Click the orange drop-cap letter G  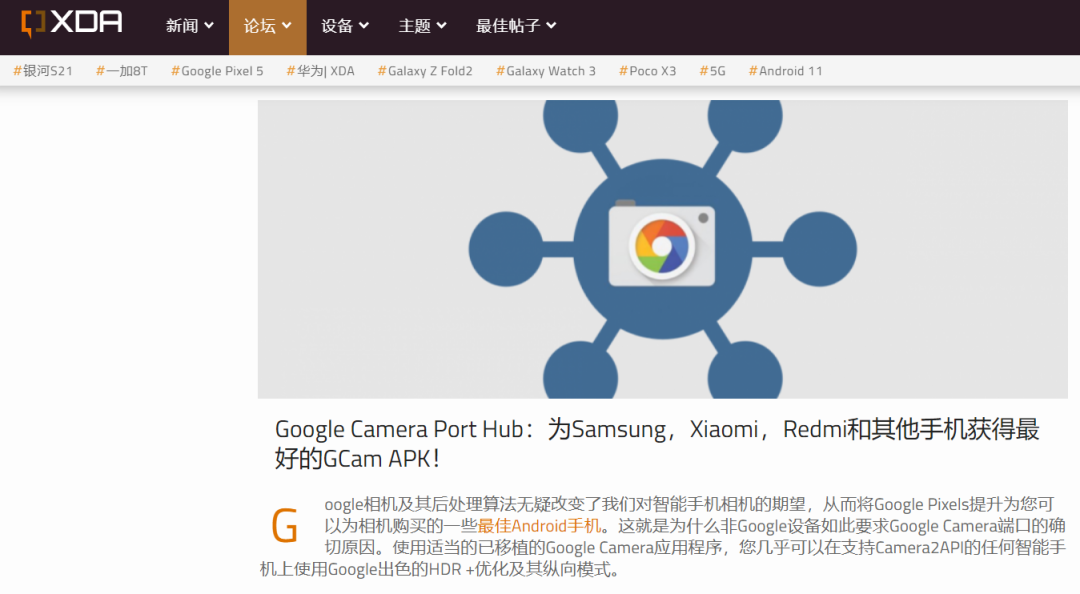(x=284, y=526)
